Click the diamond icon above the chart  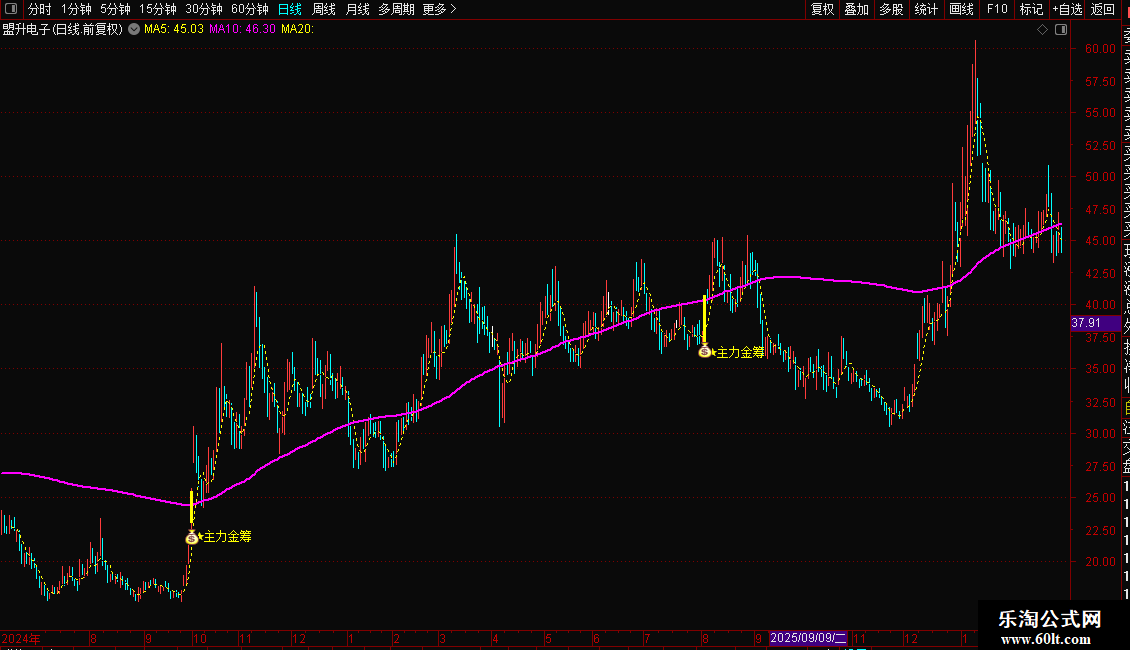[x=1042, y=30]
